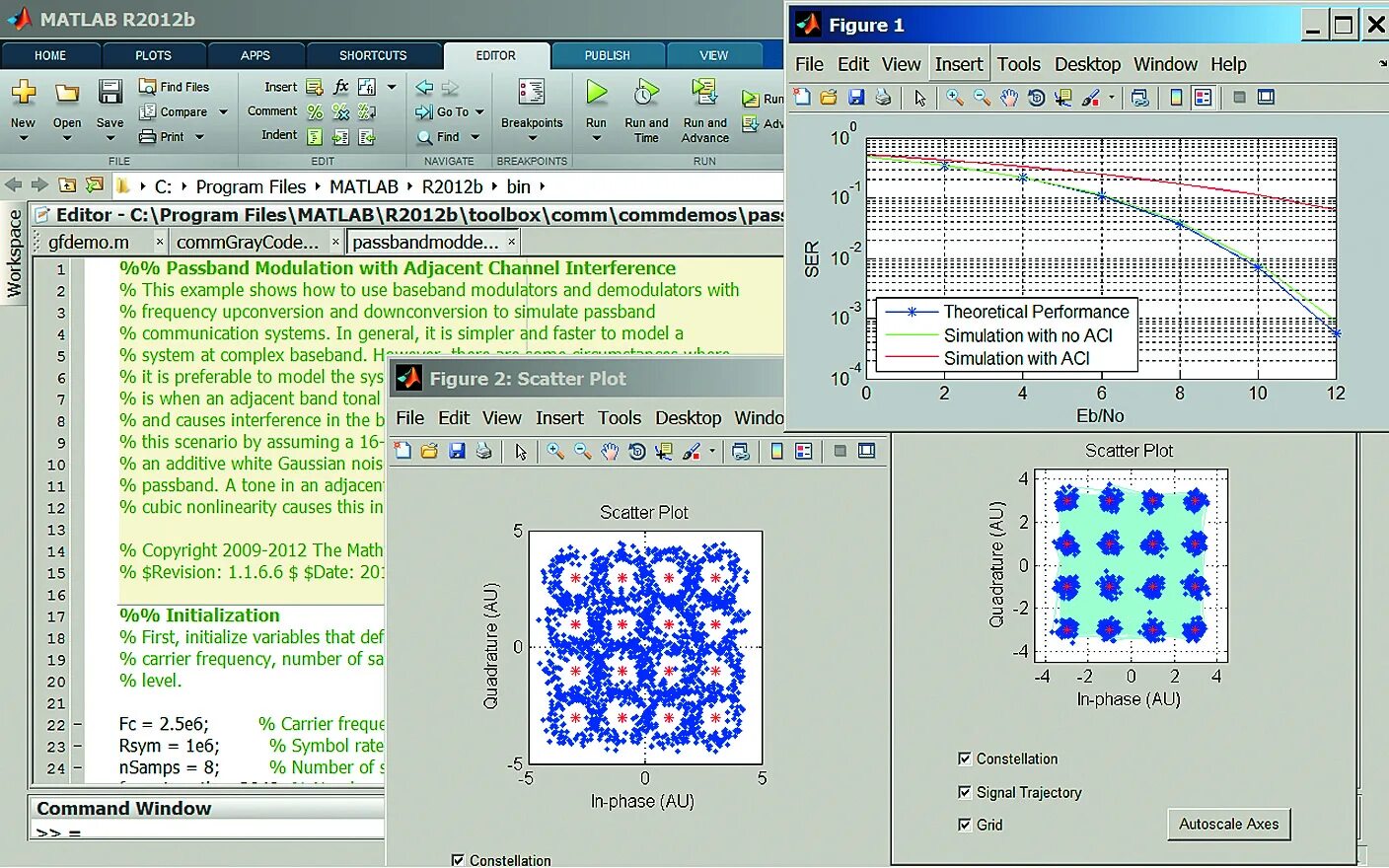Click the go back arrow in Navigate group

pos(424,87)
